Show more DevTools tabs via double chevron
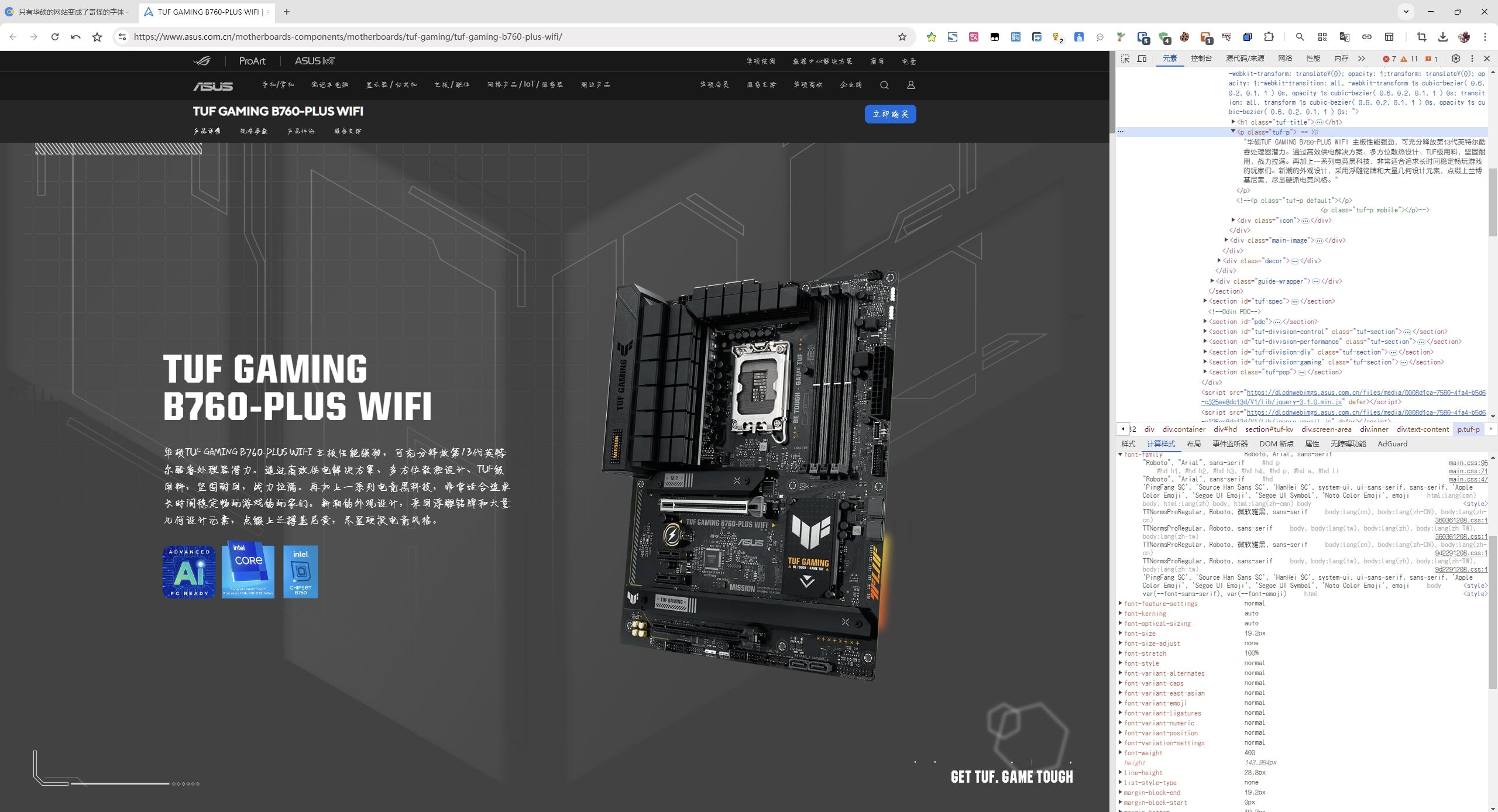The width and height of the screenshot is (1498, 812). click(x=1362, y=59)
